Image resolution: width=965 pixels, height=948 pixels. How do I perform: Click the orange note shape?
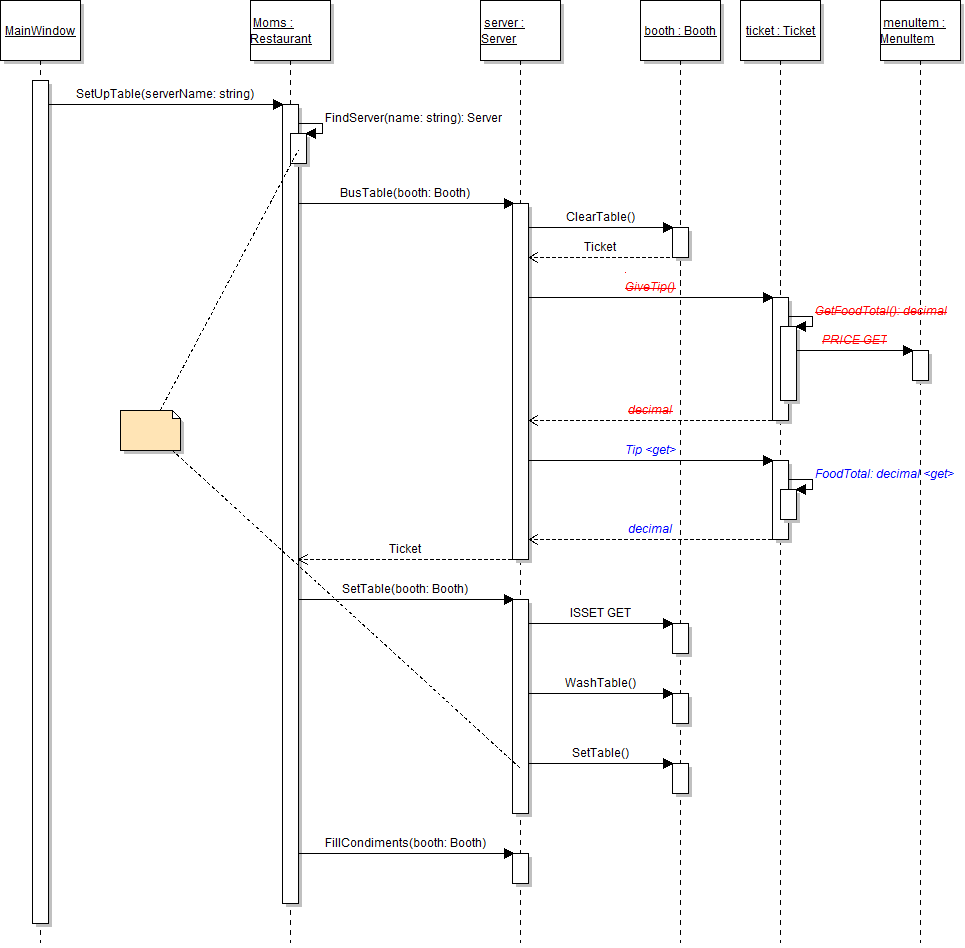coord(150,431)
